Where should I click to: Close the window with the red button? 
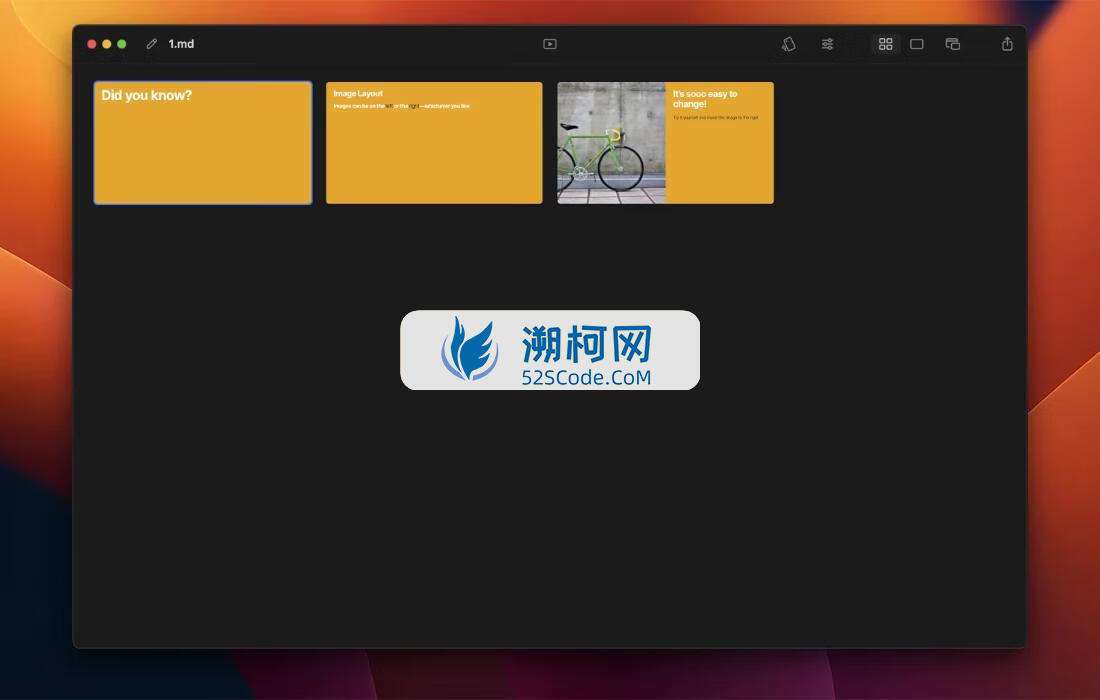pyautogui.click(x=92, y=44)
